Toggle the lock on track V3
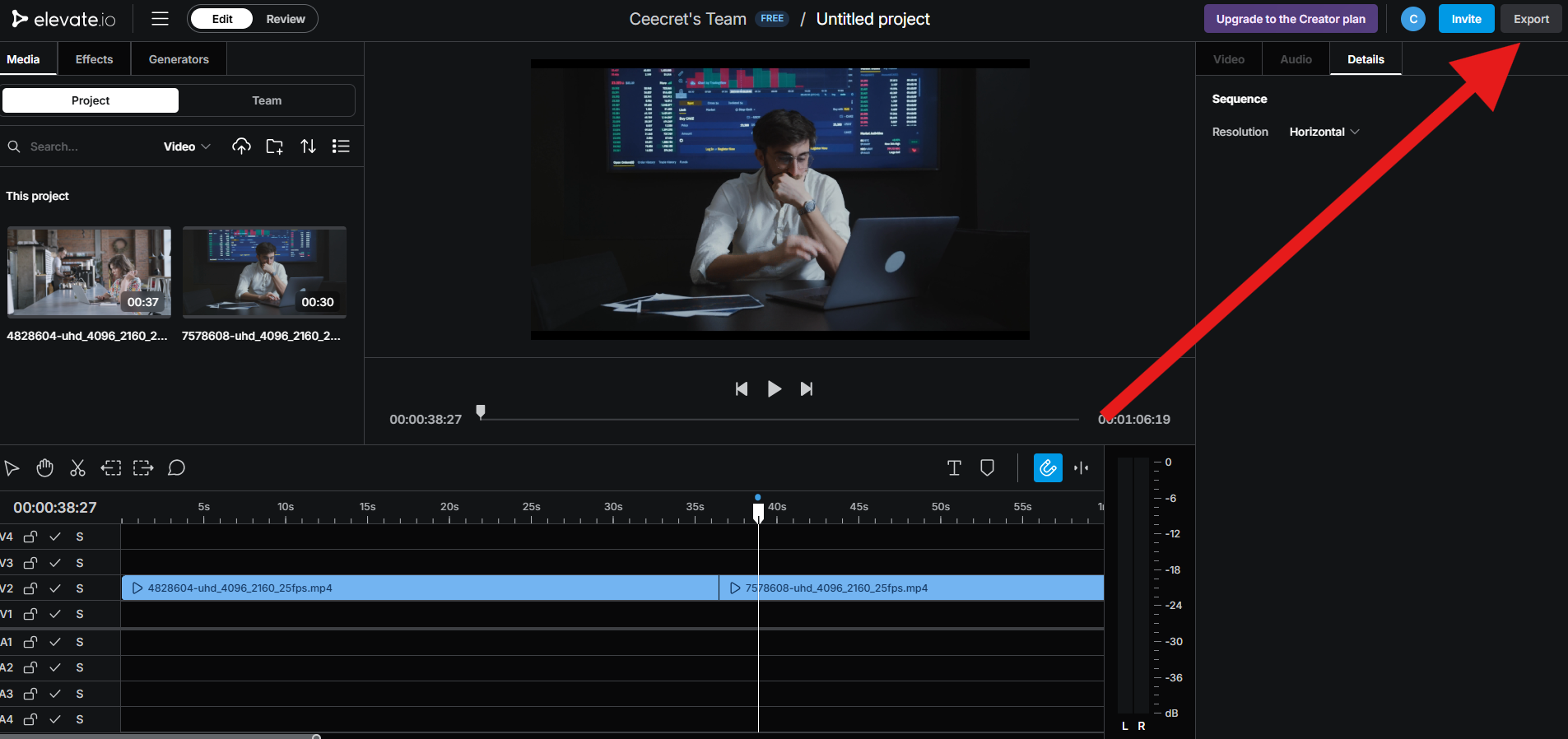Viewport: 1568px width, 739px height. (x=30, y=563)
